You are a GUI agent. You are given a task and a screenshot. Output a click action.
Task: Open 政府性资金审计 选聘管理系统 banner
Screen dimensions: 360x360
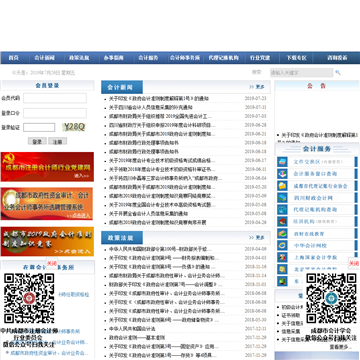[47, 204]
